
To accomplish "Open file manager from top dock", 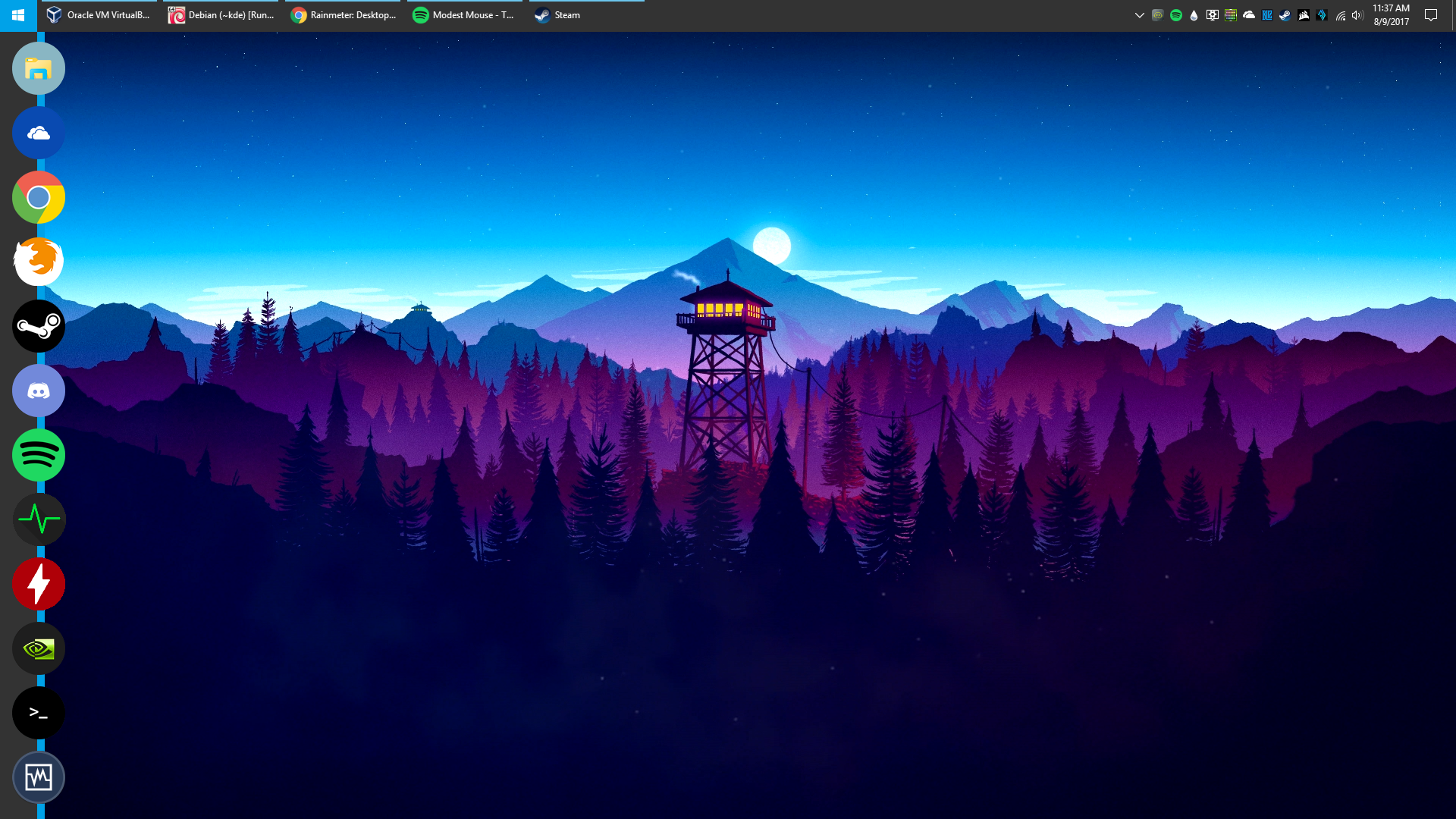I will (38, 68).
